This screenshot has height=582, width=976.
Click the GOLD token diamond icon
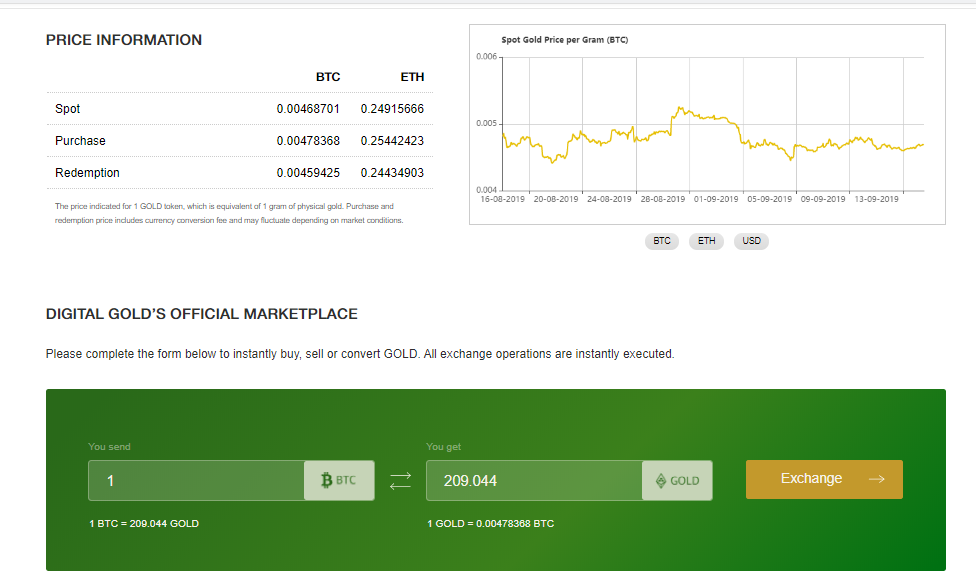point(661,481)
